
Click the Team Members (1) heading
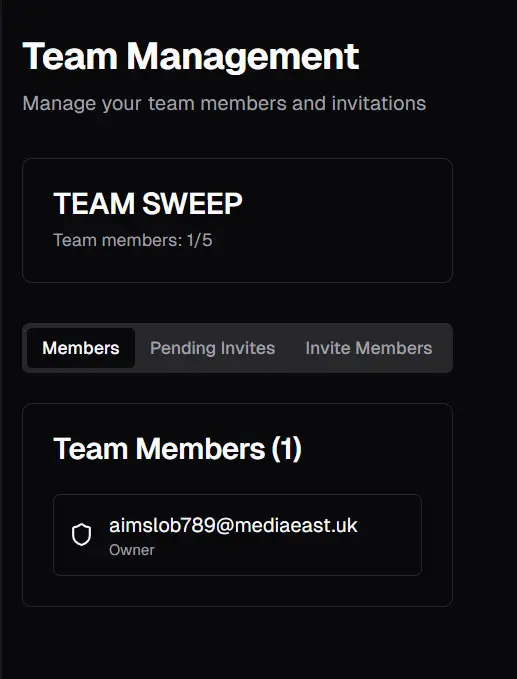(x=177, y=449)
